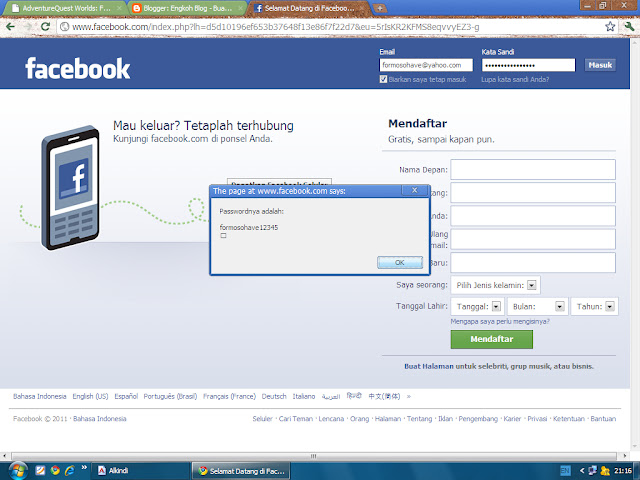
Task: Click the browser address bar URL
Action: [x=276, y=27]
